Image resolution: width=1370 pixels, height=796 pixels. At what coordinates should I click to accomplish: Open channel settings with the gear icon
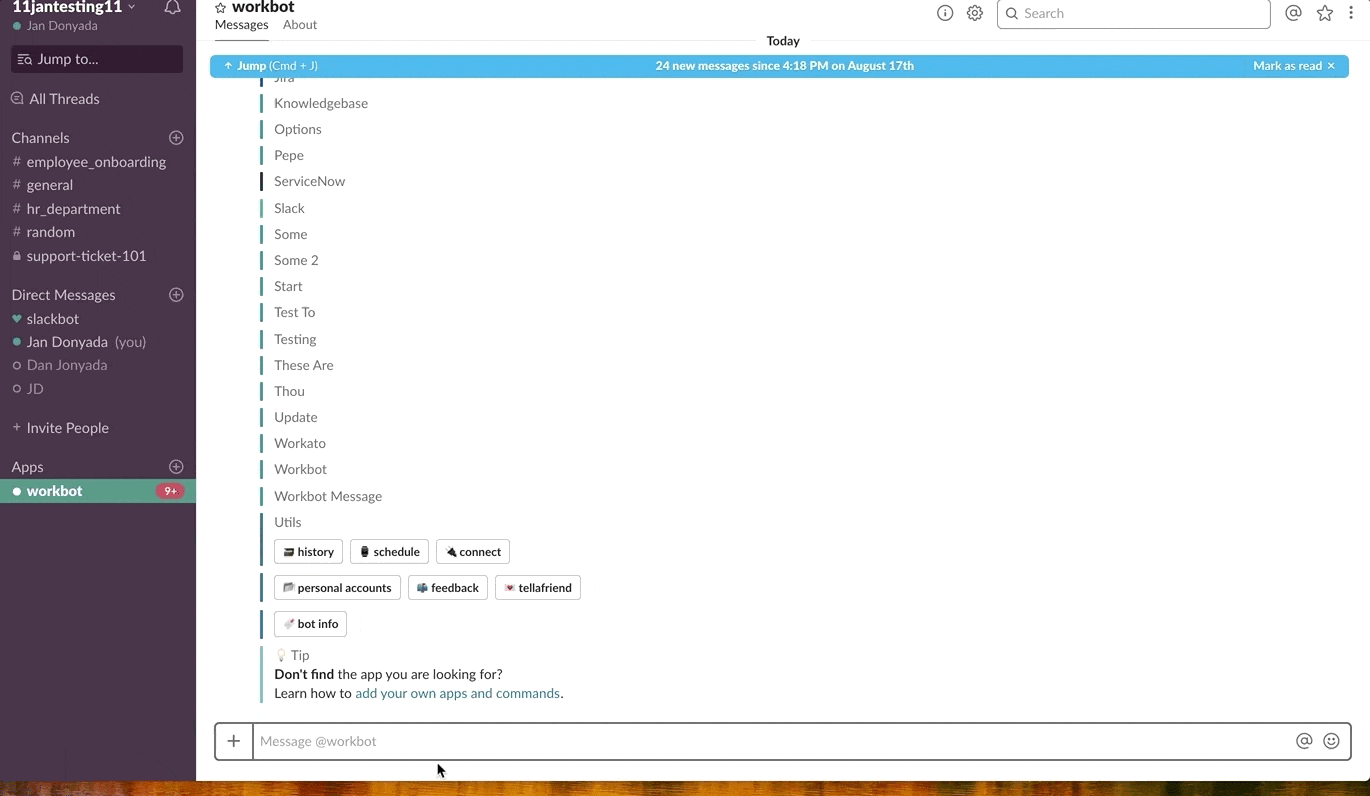tap(975, 13)
